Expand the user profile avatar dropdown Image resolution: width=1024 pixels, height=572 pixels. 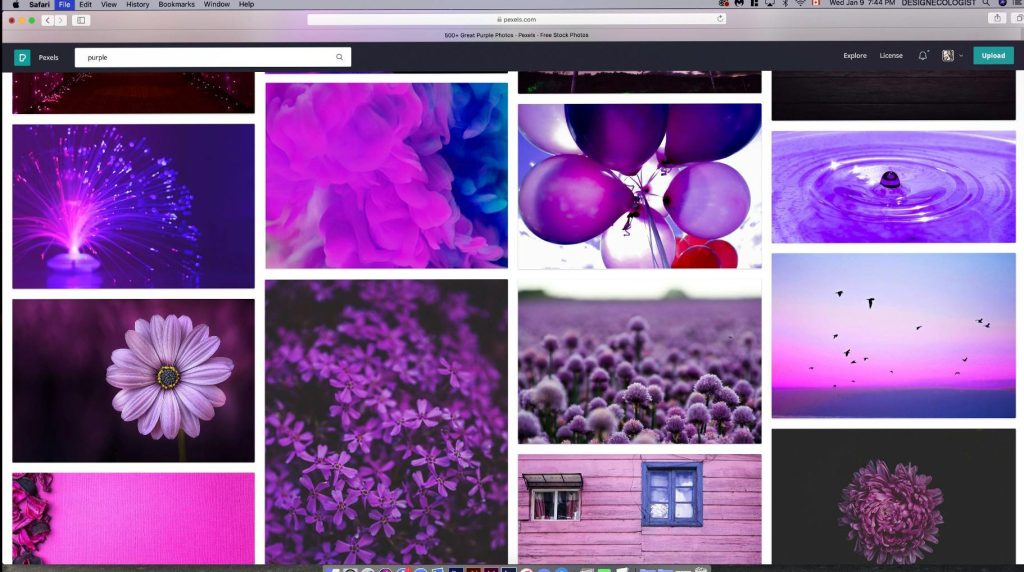pyautogui.click(x=952, y=56)
